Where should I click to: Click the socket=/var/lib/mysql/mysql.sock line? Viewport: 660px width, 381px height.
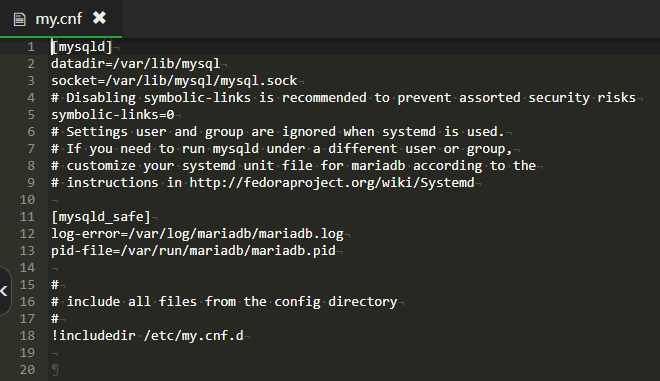coord(174,80)
